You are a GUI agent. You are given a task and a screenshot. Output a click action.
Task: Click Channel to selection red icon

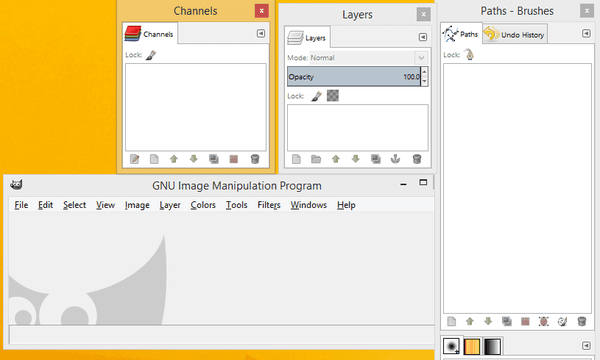tap(233, 159)
